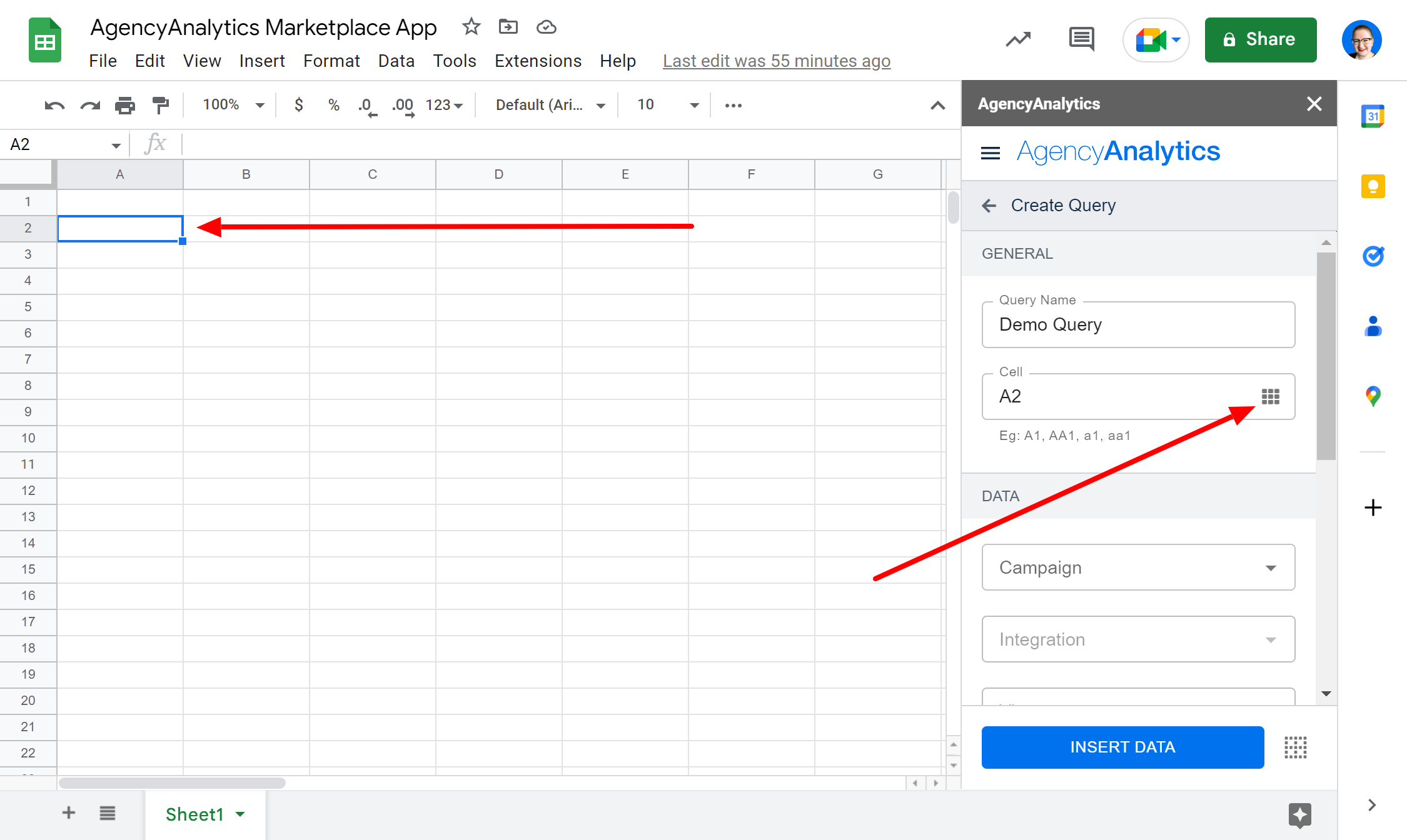Image resolution: width=1407 pixels, height=840 pixels.
Task: Star this spreadsheet
Action: tap(471, 27)
